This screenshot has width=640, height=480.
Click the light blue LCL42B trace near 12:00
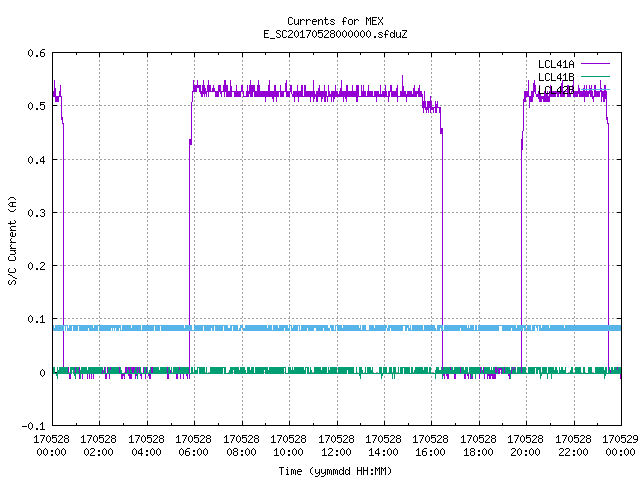coord(337,328)
